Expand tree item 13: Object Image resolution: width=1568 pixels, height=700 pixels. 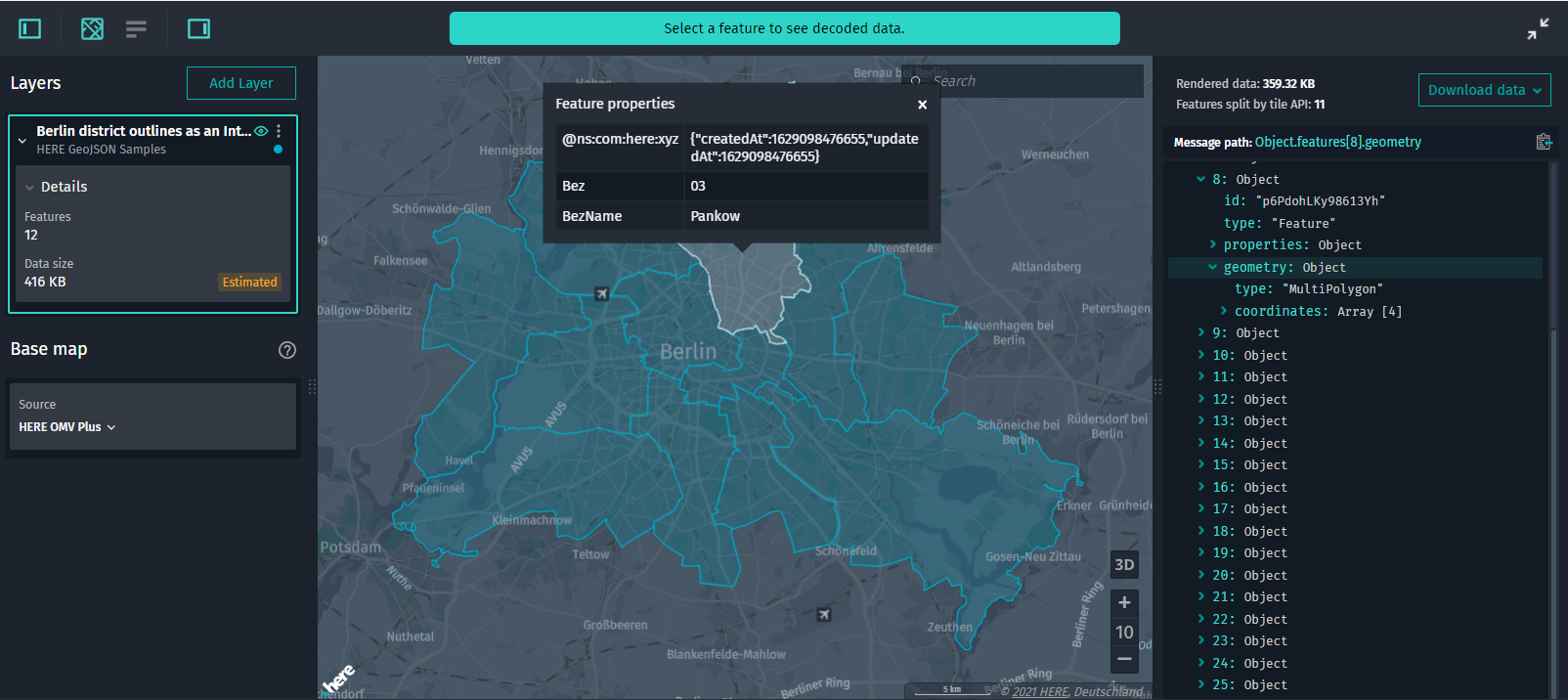pos(1201,420)
